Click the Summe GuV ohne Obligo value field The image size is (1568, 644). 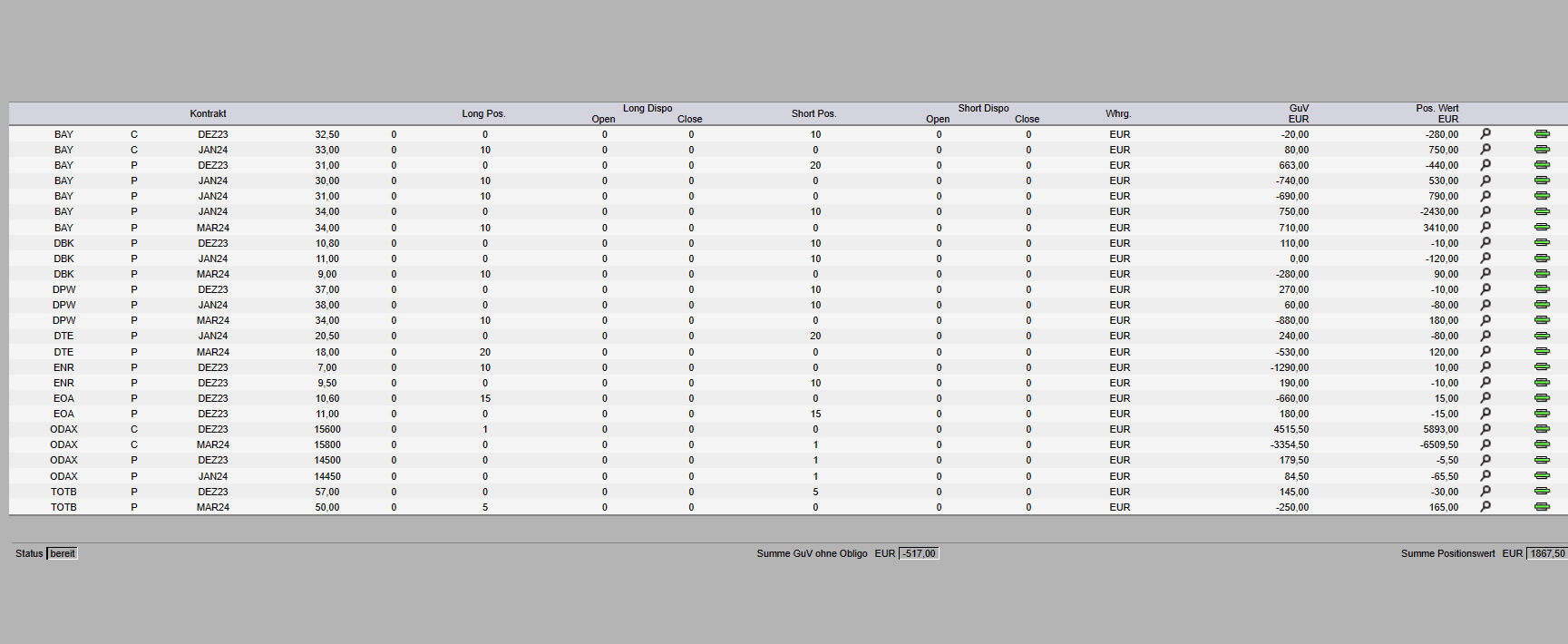click(x=919, y=553)
